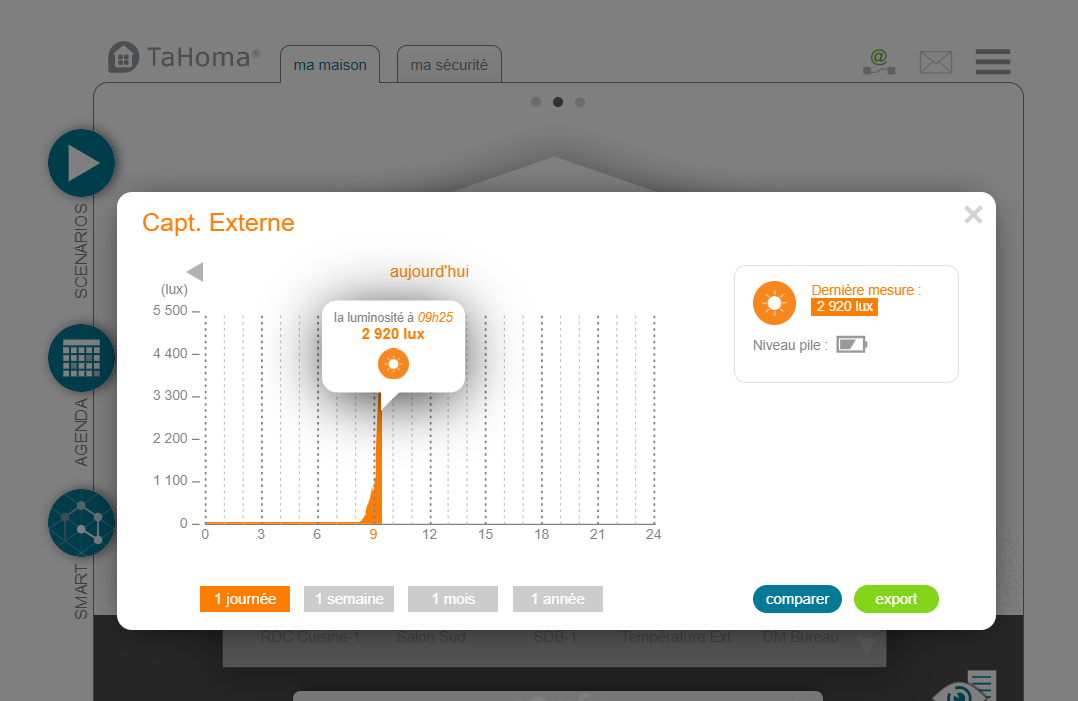Open the Smart network icon
The height and width of the screenshot is (701, 1078).
click(82, 523)
